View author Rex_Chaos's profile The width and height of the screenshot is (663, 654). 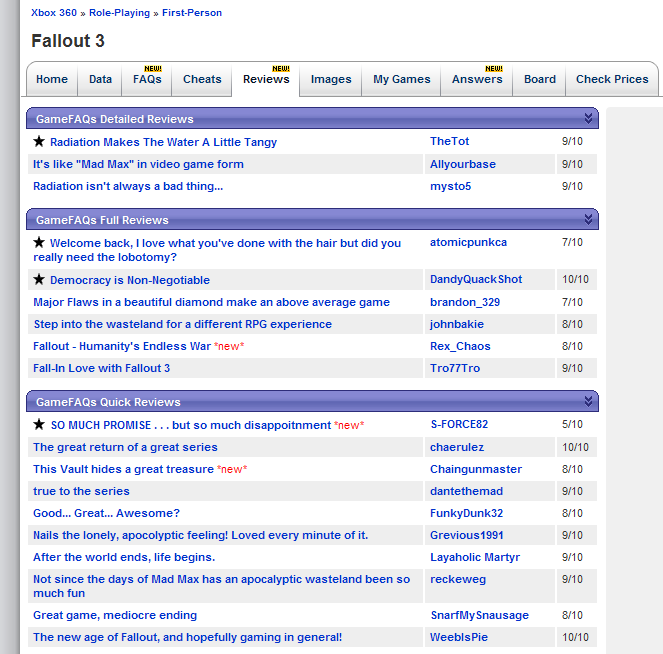[460, 346]
